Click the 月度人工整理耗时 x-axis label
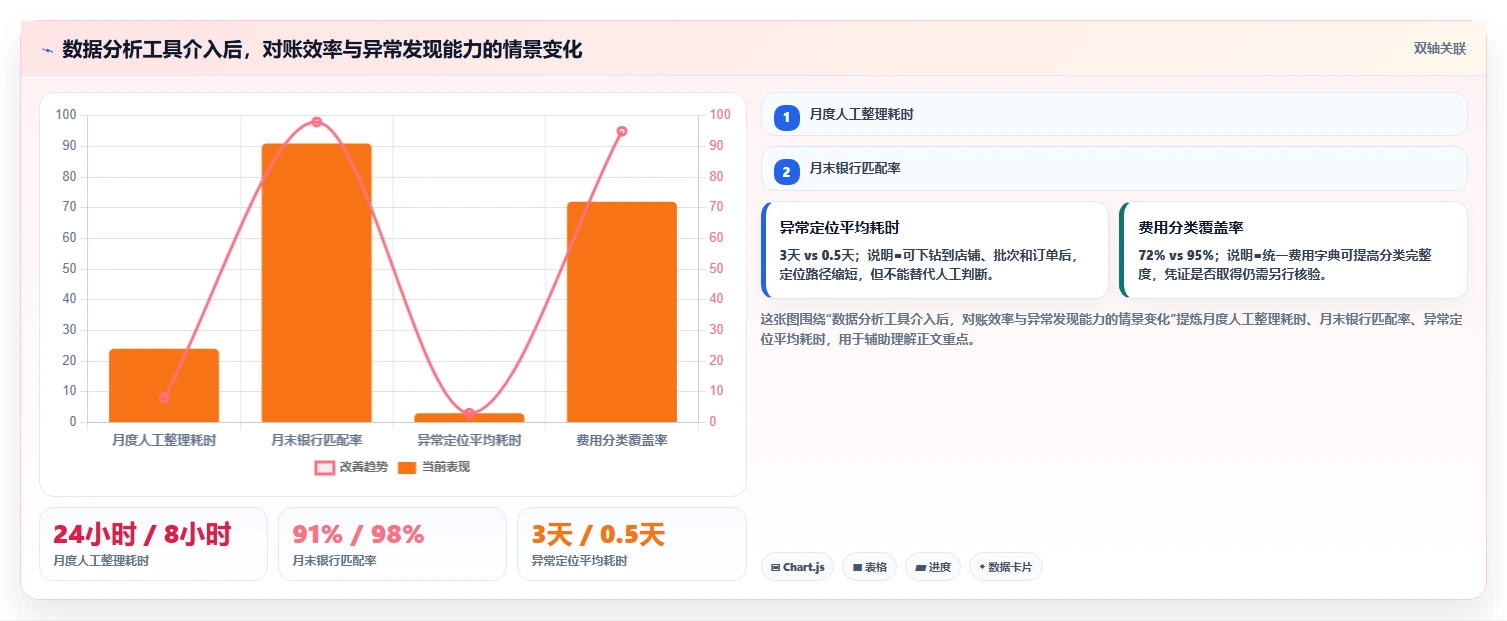 coord(164,440)
